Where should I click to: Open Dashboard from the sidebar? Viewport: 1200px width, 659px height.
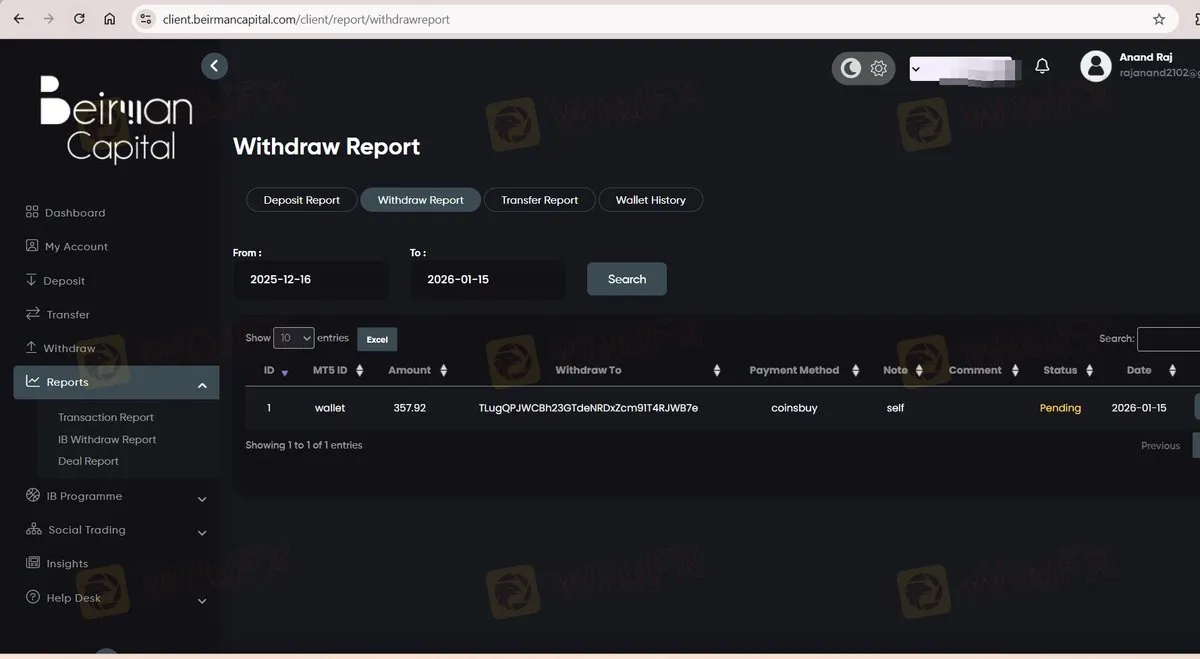[x=65, y=213]
